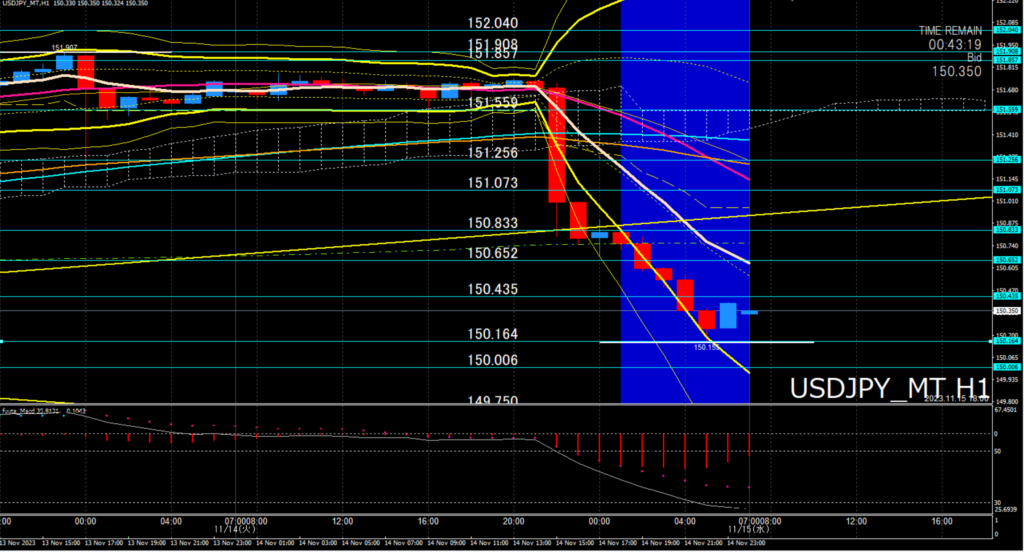Click the large 150.006 level label in chart
The height and width of the screenshot is (552, 1024).
(x=492, y=361)
